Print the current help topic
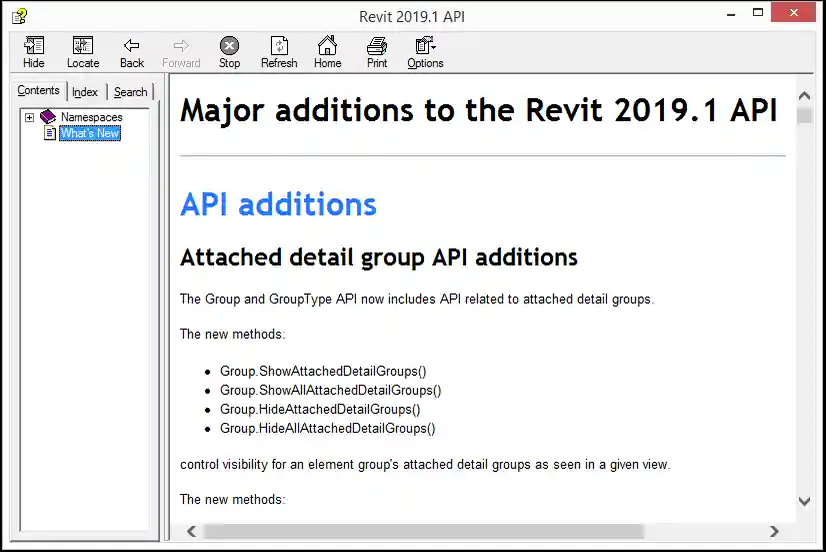This screenshot has width=826, height=552. (x=377, y=46)
